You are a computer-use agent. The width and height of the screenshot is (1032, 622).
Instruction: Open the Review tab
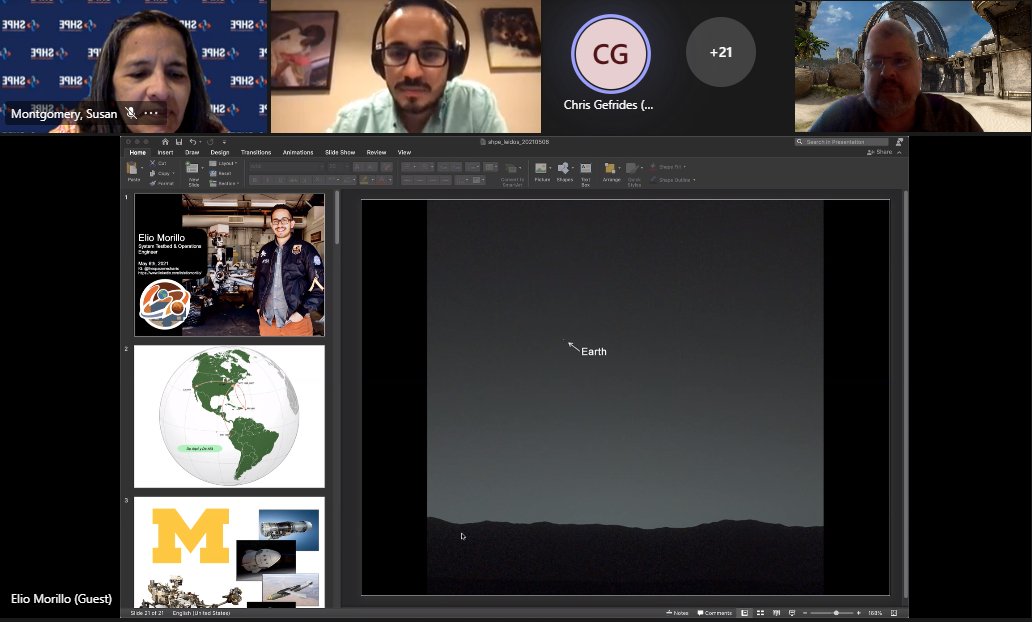pos(376,152)
